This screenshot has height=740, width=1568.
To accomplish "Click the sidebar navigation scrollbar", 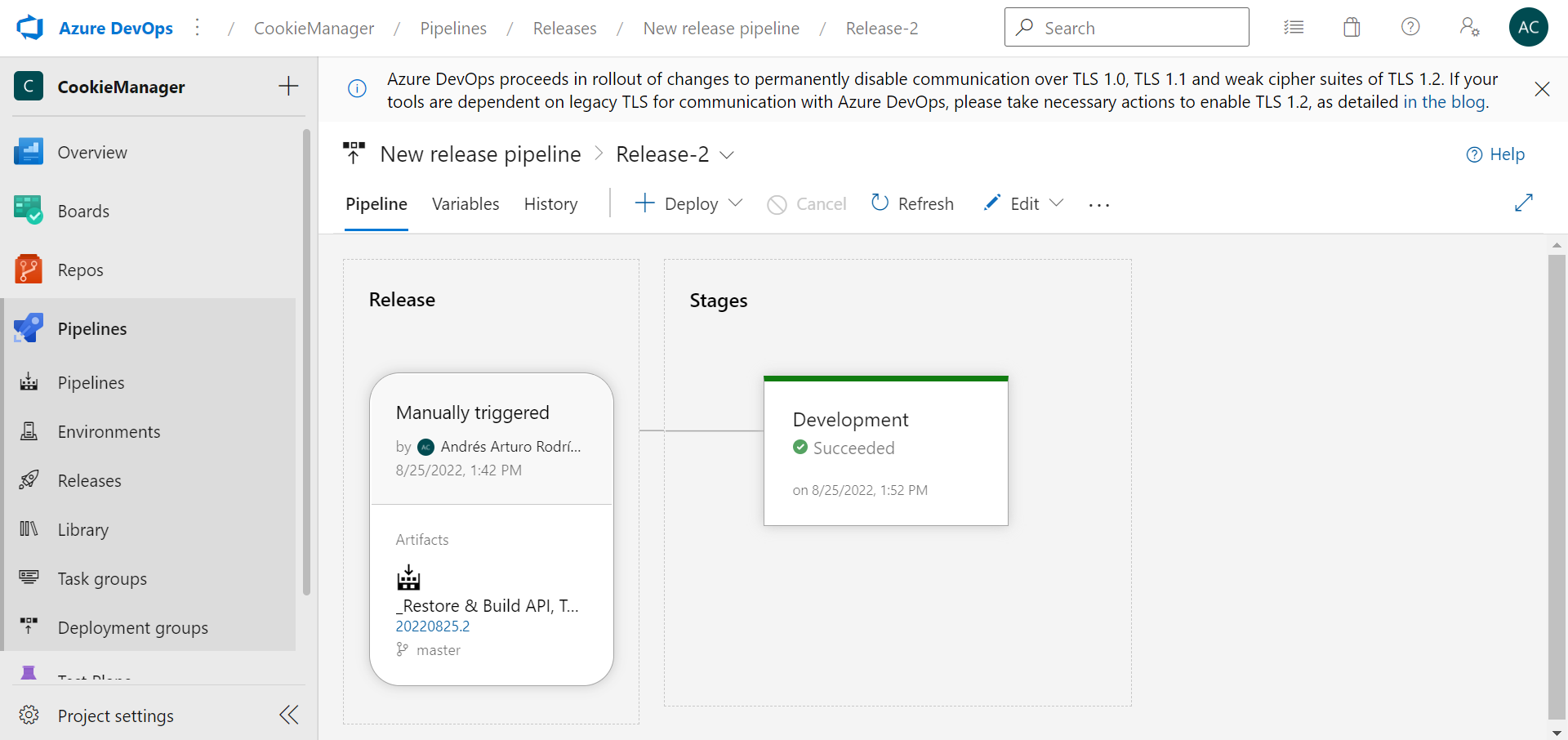I will (x=306, y=362).
